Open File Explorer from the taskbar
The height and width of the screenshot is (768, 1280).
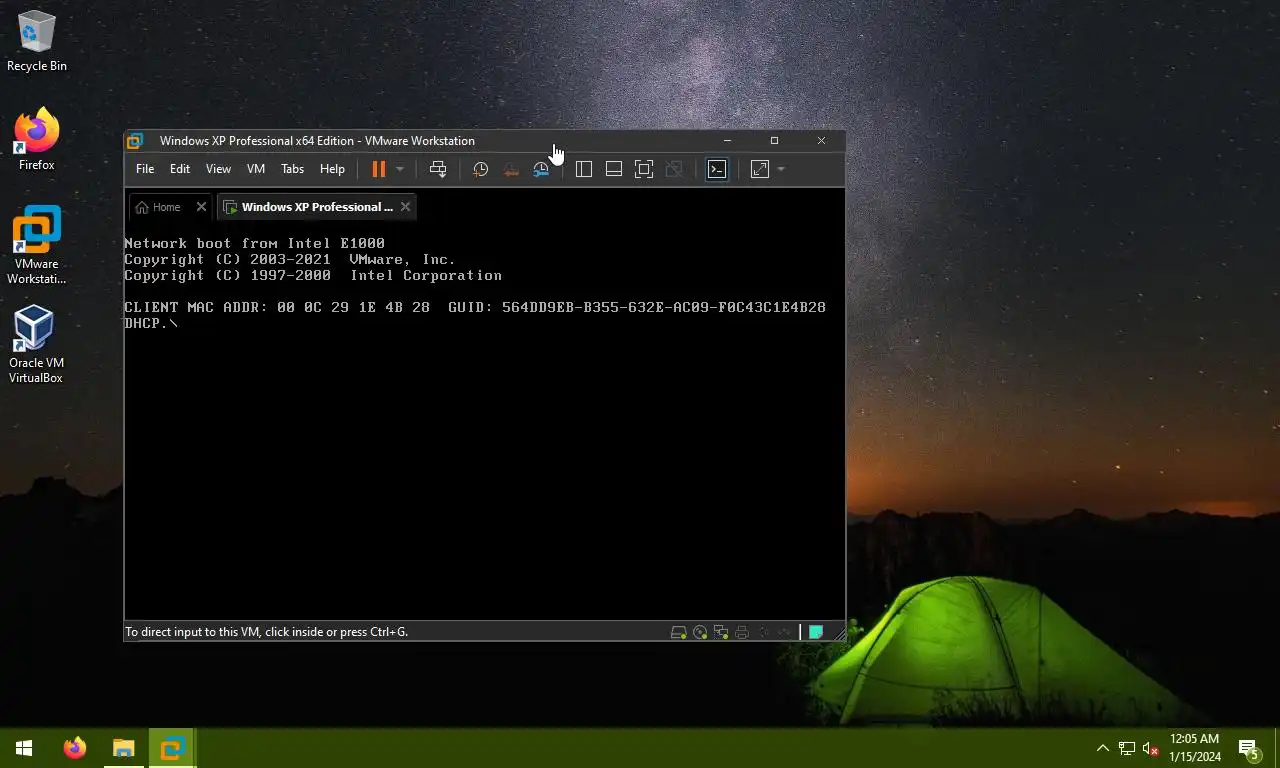[123, 748]
